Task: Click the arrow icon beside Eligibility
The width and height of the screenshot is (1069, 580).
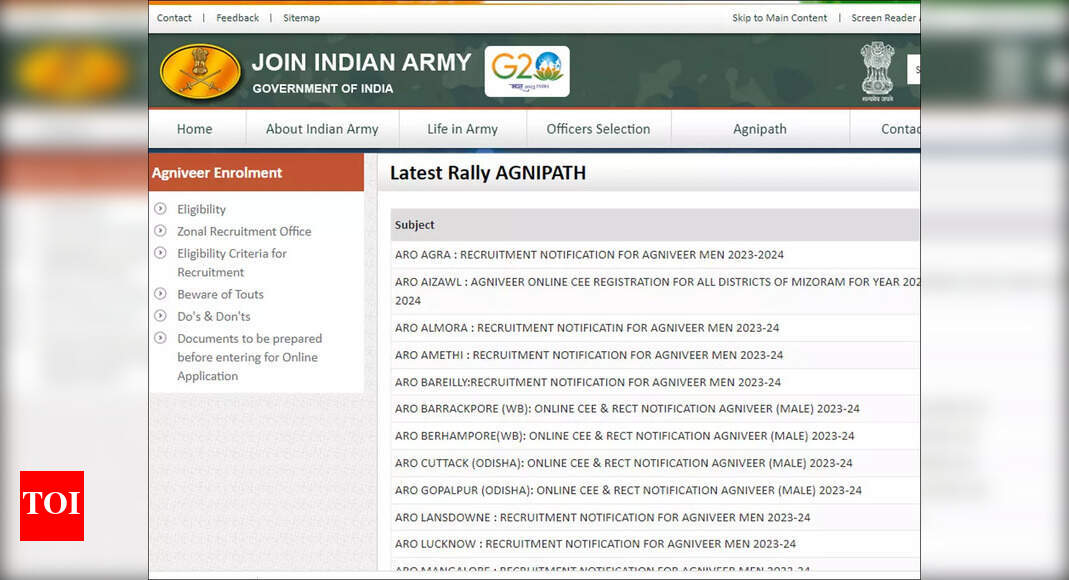Action: [160, 209]
